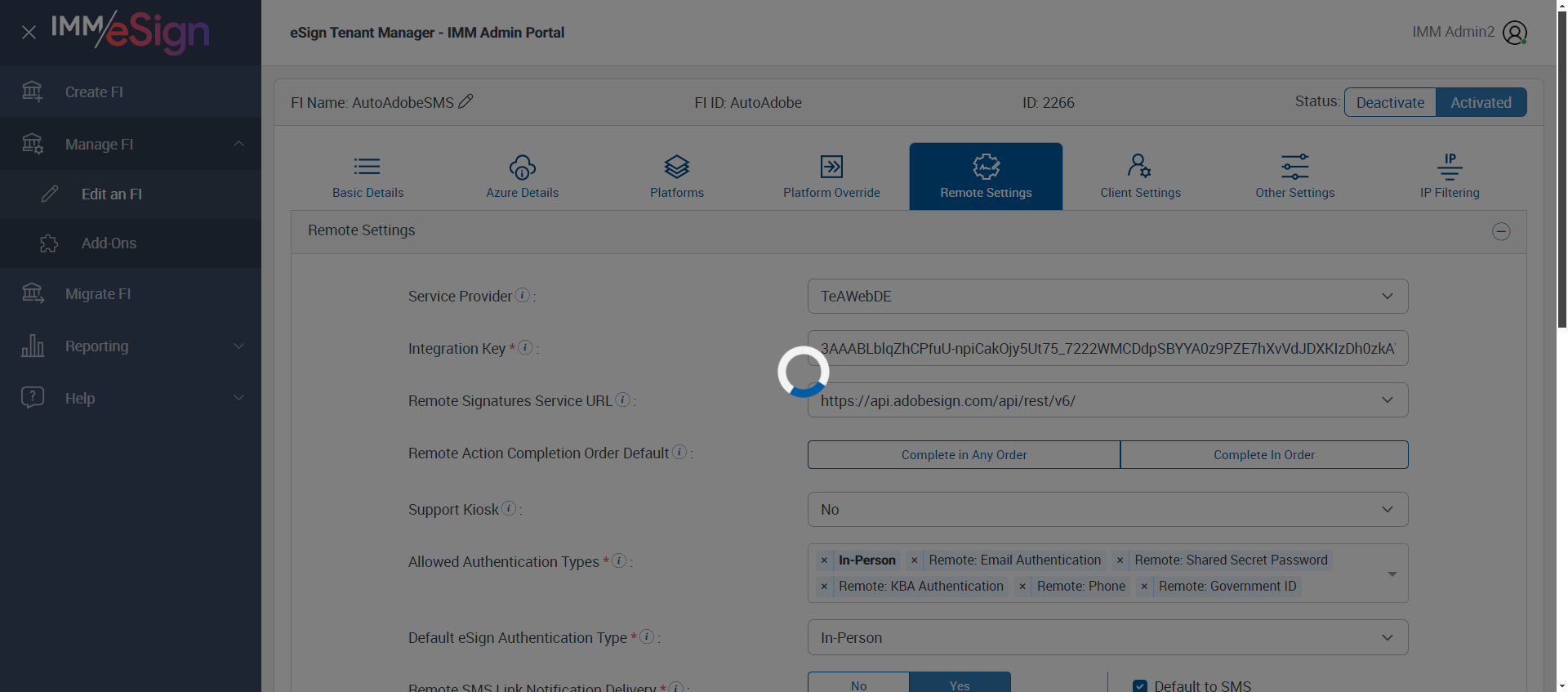1568x692 pixels.
Task: Click the Reporting bar chart icon
Action: 33,346
